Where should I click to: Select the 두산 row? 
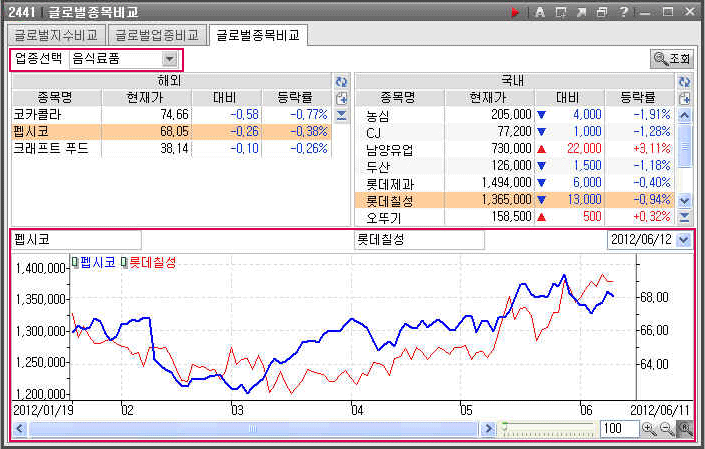click(x=514, y=166)
